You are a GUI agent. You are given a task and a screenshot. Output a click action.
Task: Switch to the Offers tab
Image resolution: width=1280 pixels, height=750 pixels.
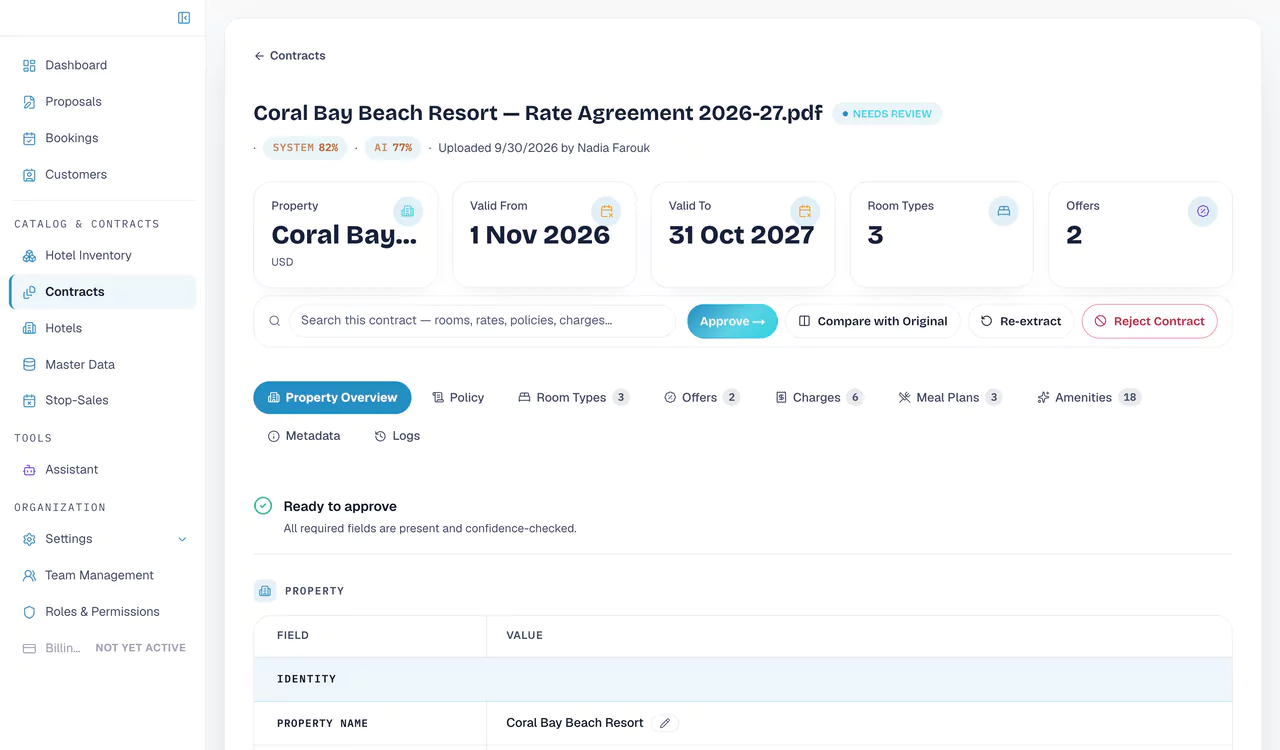click(x=702, y=398)
